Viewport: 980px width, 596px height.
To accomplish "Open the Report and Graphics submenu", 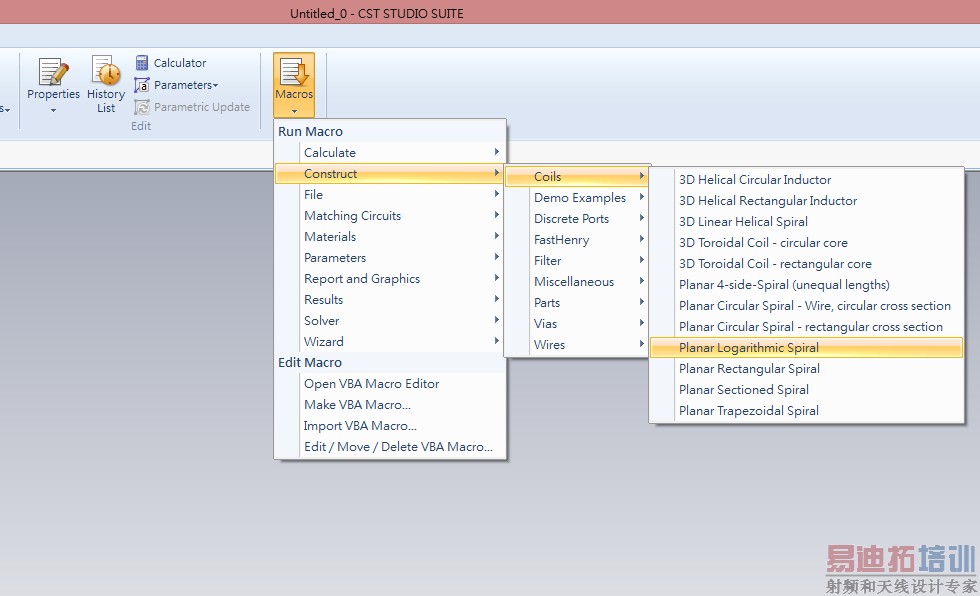I will pyautogui.click(x=390, y=279).
